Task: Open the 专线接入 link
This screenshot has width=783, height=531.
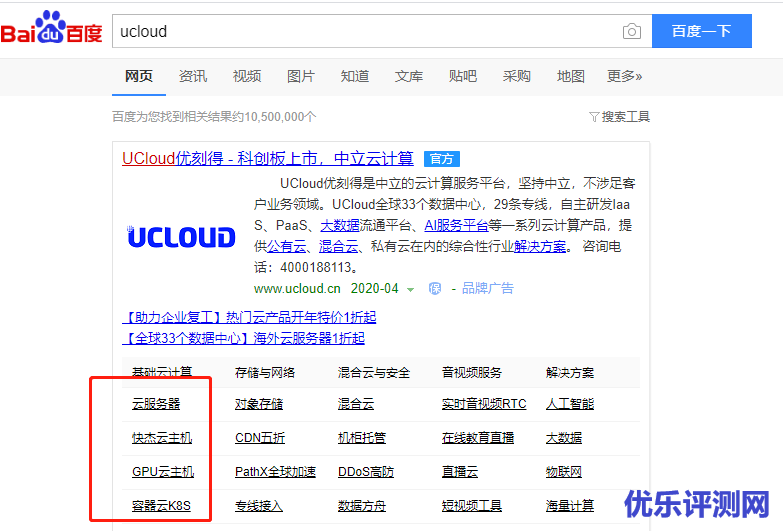Action: (x=259, y=506)
